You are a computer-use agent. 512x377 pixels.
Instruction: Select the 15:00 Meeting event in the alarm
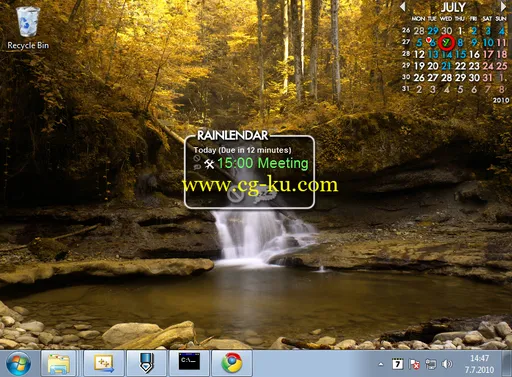point(263,163)
